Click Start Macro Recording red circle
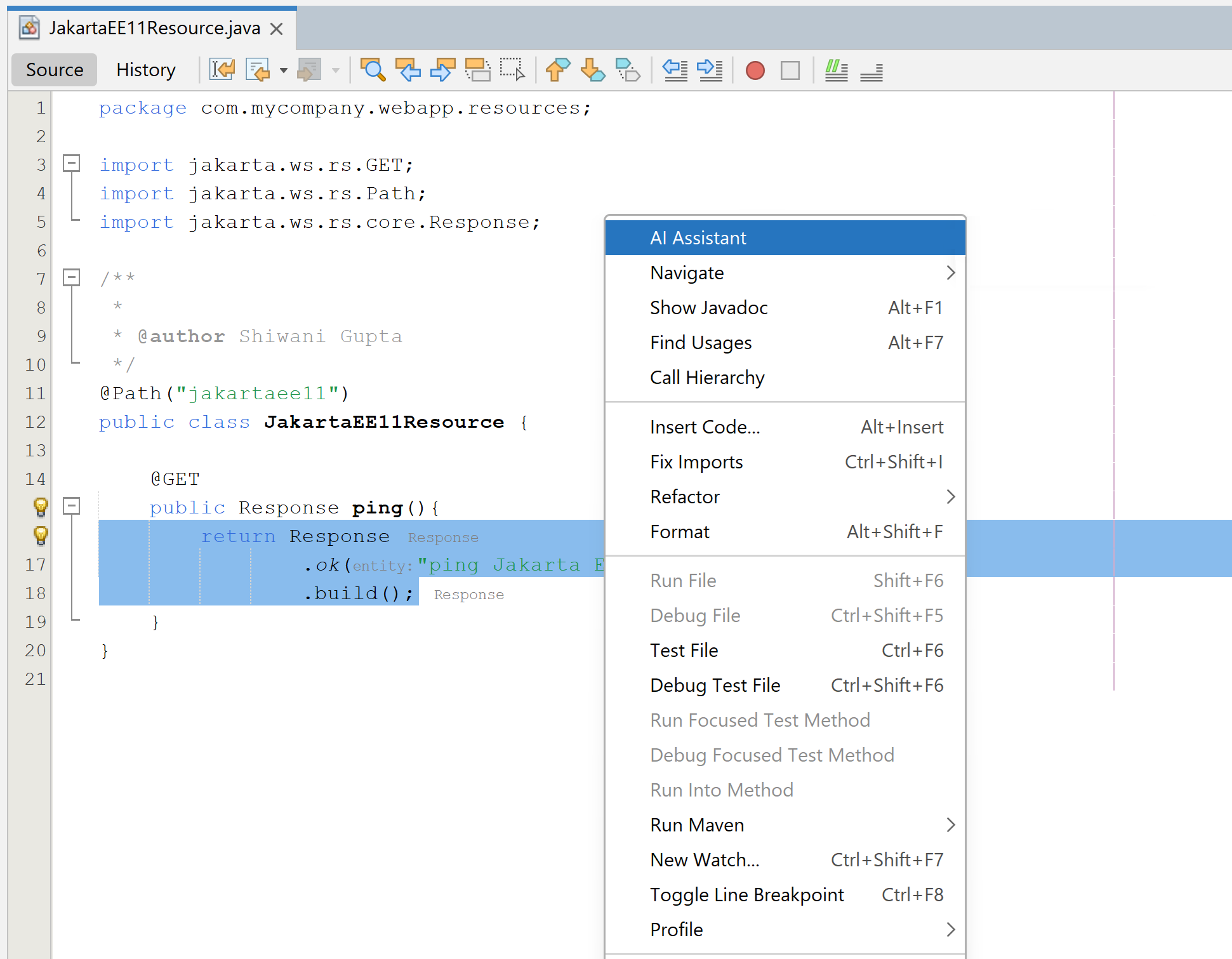 [x=755, y=70]
